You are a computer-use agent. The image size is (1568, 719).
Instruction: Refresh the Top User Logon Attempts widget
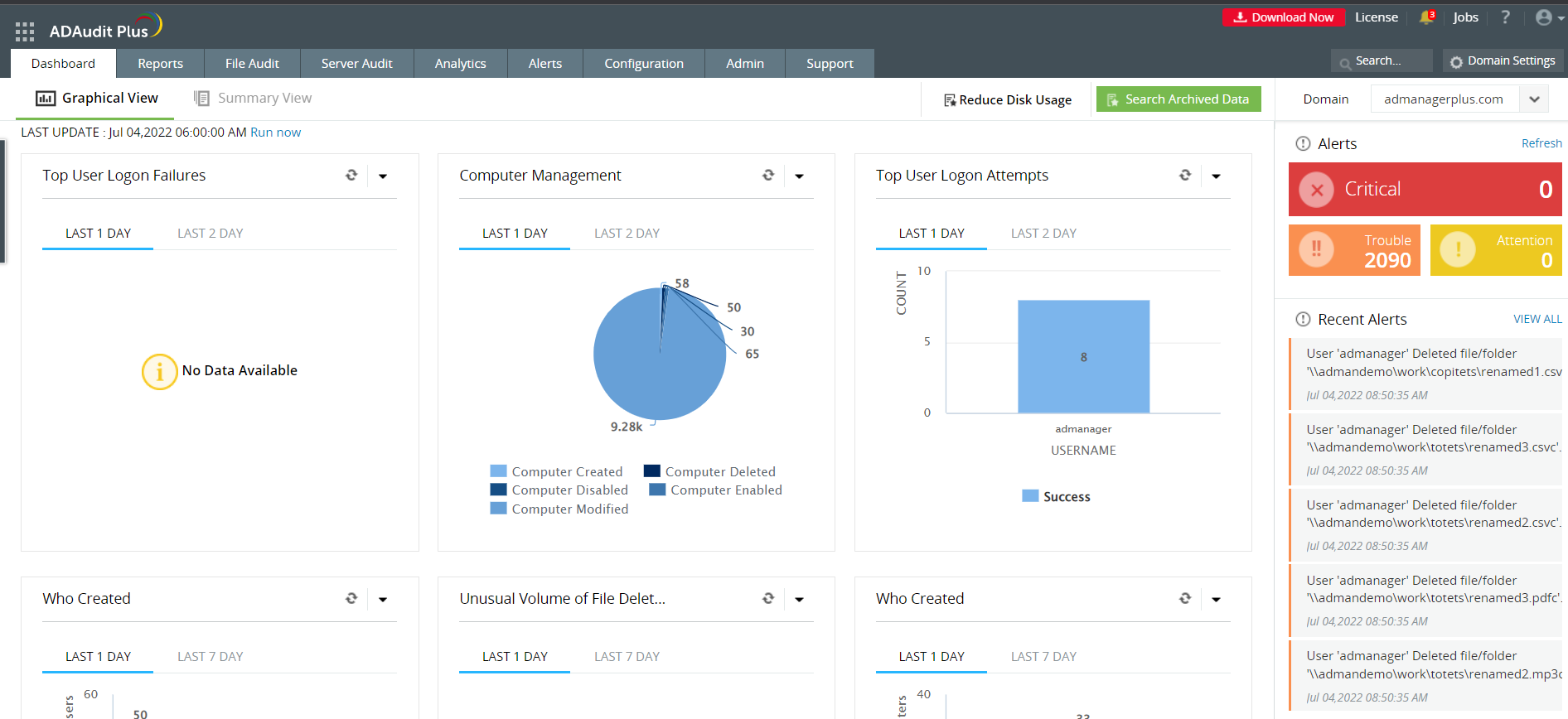pyautogui.click(x=1185, y=176)
